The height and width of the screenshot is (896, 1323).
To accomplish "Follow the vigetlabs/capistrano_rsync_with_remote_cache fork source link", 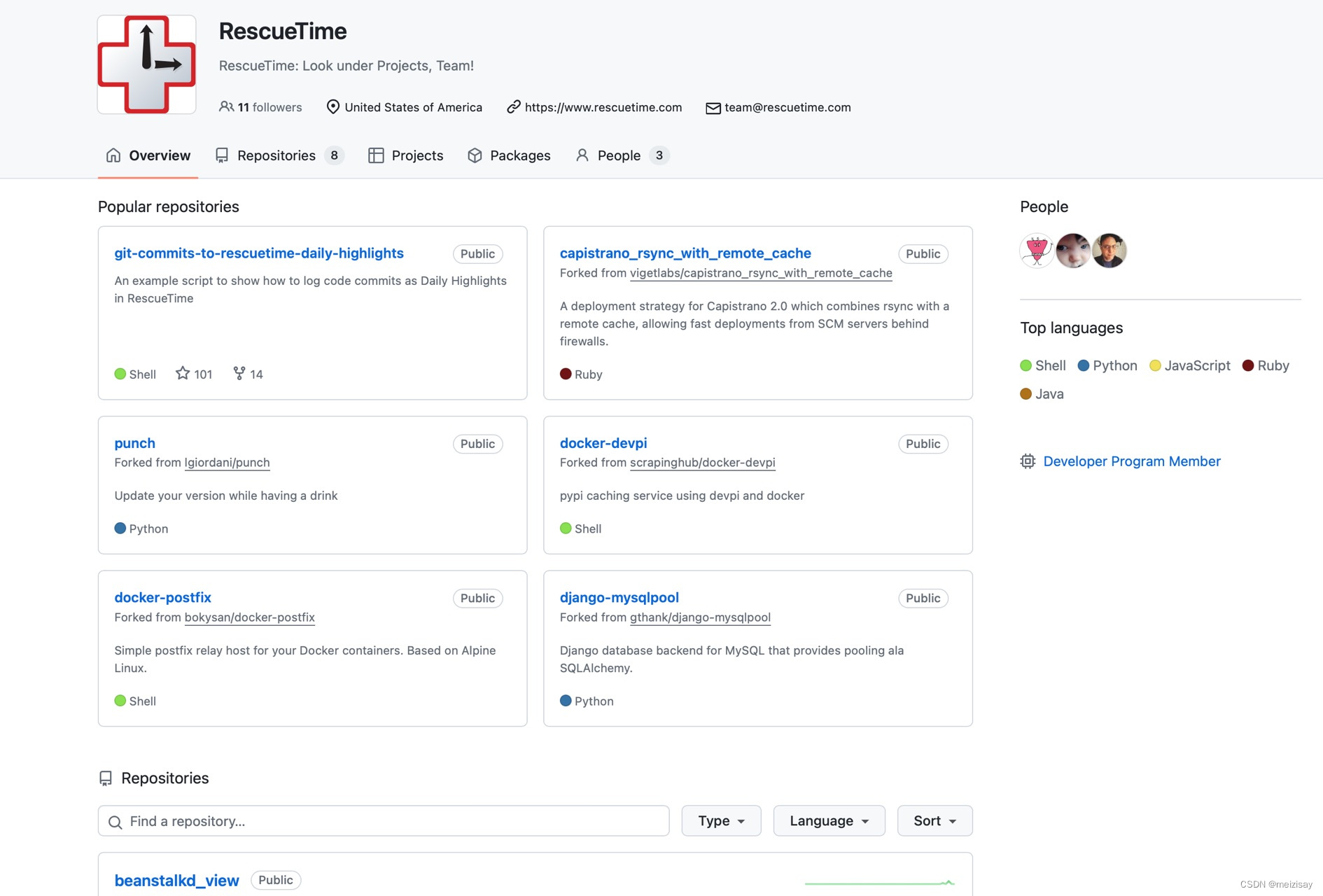I will click(x=761, y=273).
